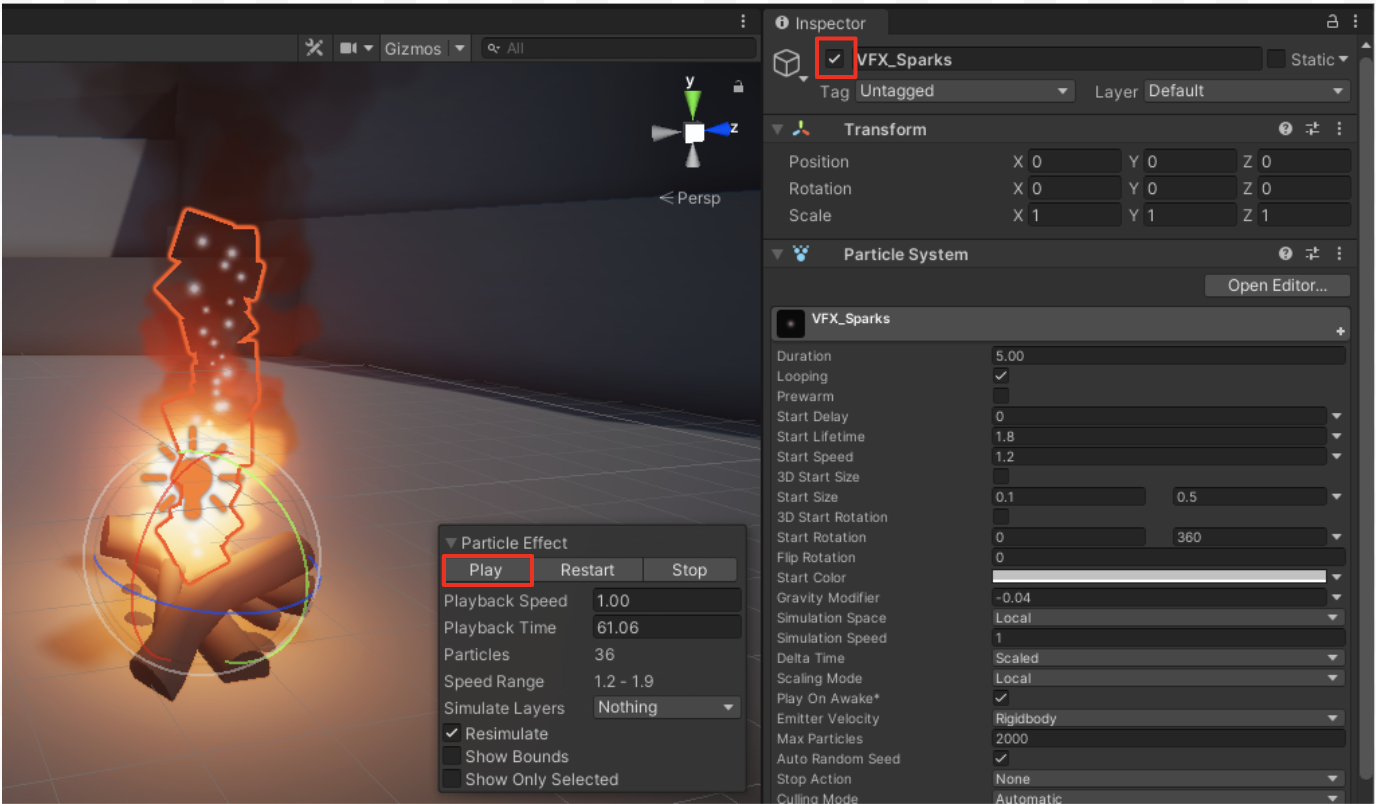Click the Open Editor... button
The width and height of the screenshot is (1376, 804).
(x=1276, y=286)
